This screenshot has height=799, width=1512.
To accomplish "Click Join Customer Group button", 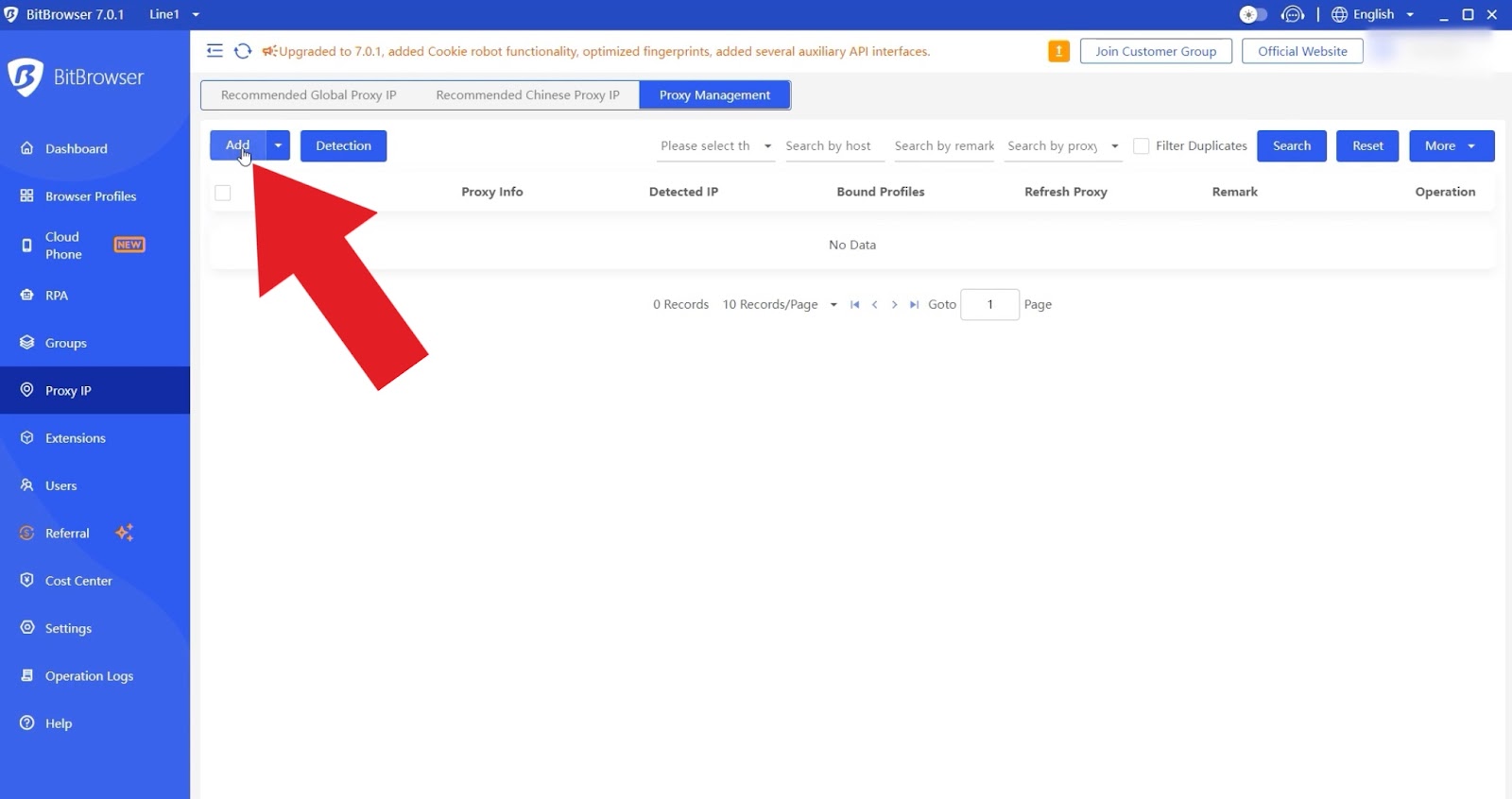I will pyautogui.click(x=1156, y=51).
